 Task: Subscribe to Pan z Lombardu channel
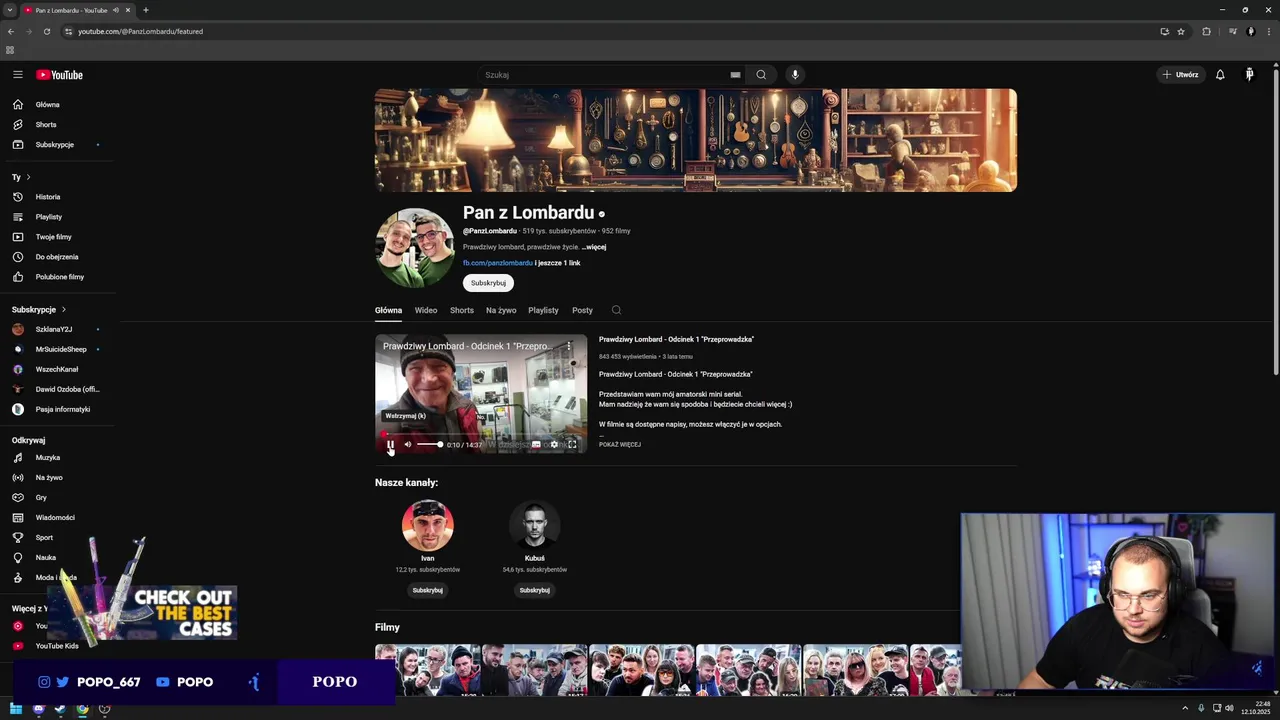tap(488, 283)
